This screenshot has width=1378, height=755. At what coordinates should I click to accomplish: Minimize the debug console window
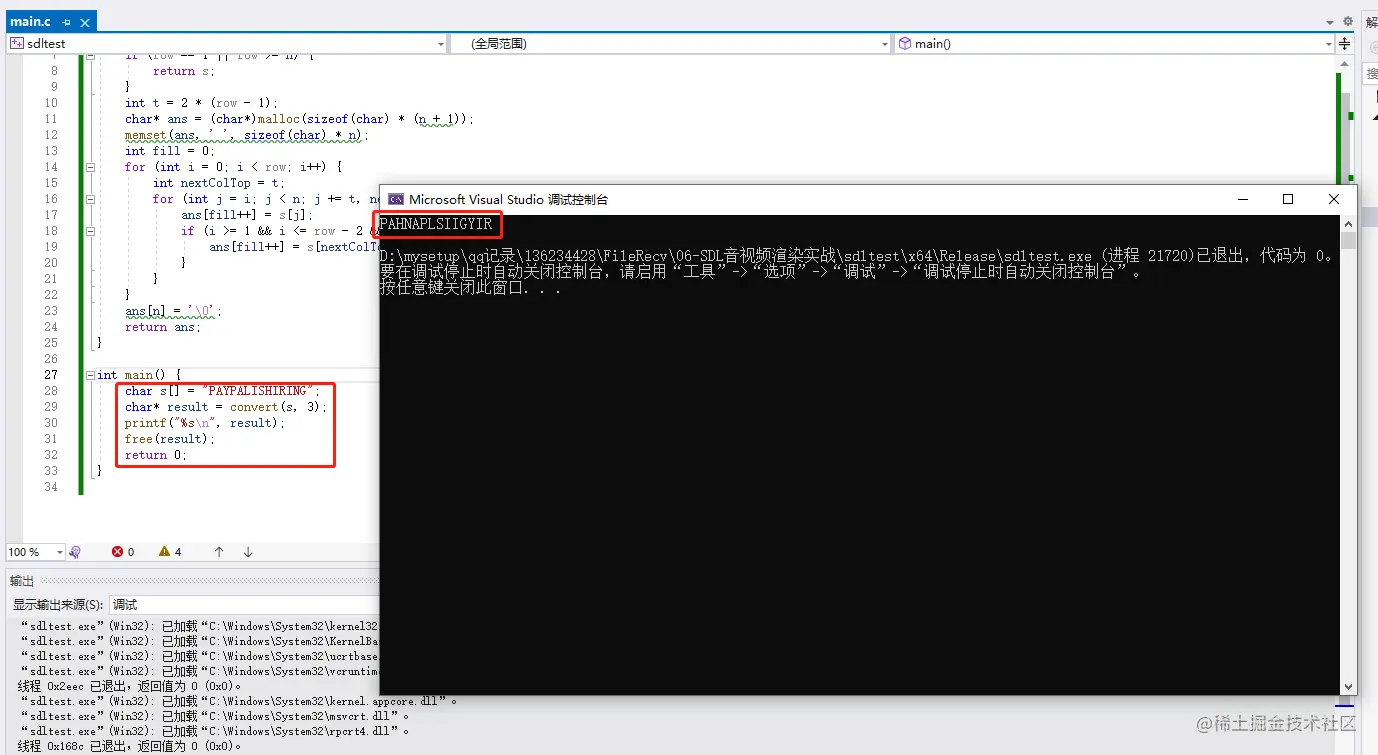pos(1243,199)
